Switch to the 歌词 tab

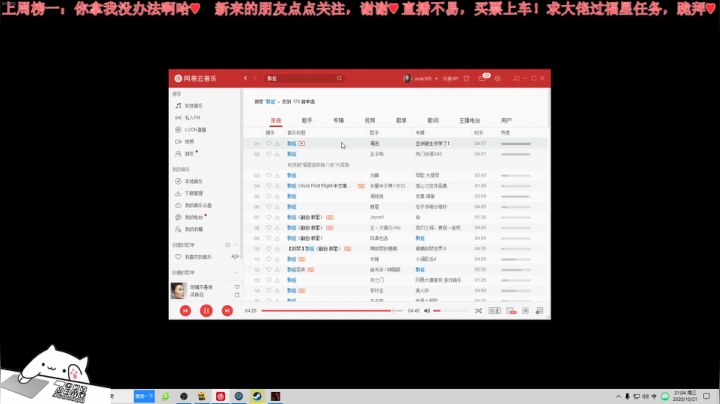[433, 120]
